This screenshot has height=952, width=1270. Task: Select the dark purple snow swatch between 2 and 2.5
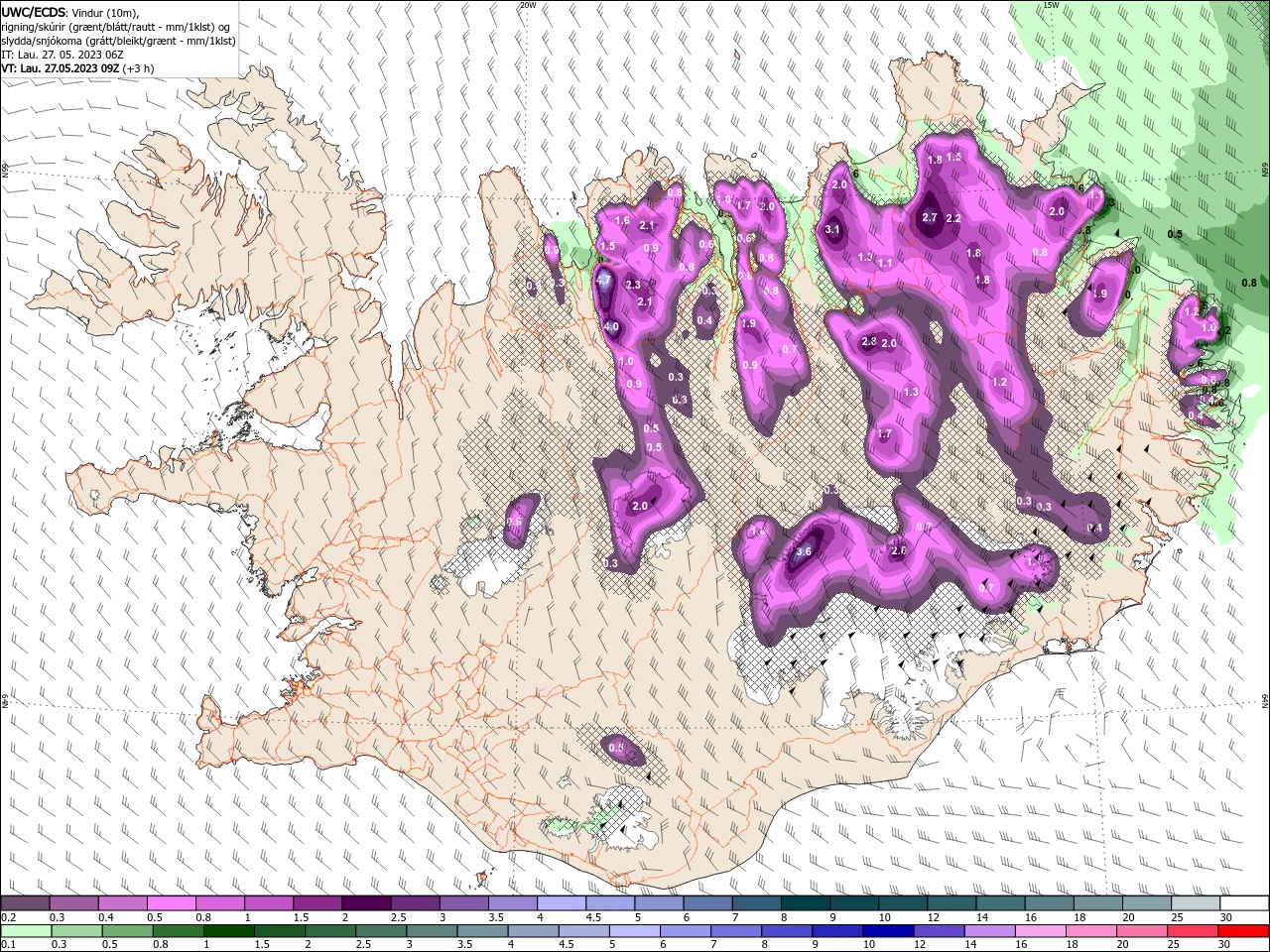[x=365, y=903]
